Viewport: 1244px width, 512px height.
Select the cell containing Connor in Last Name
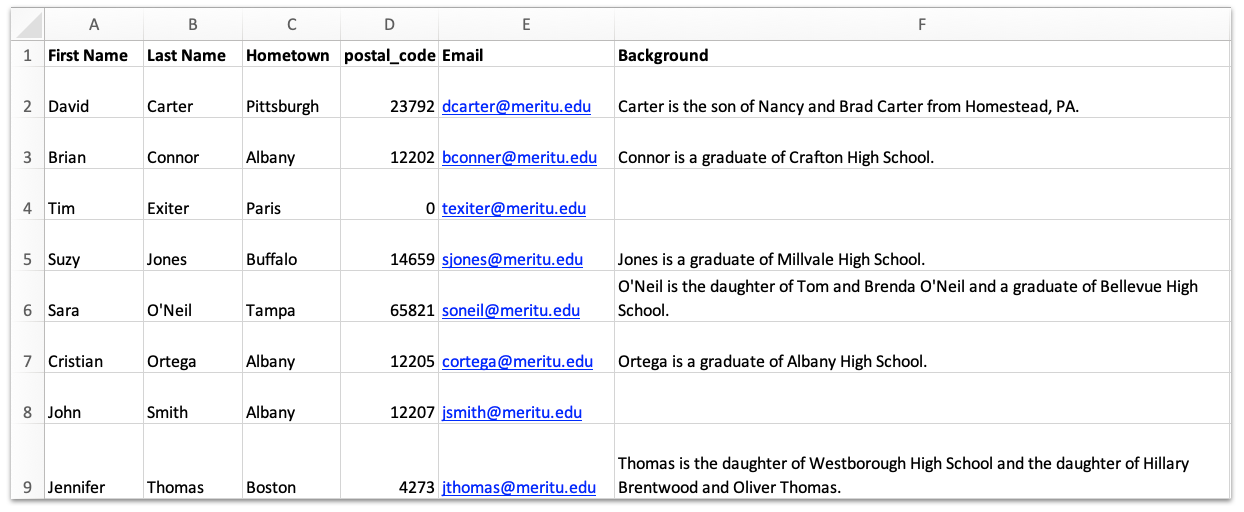coord(193,144)
